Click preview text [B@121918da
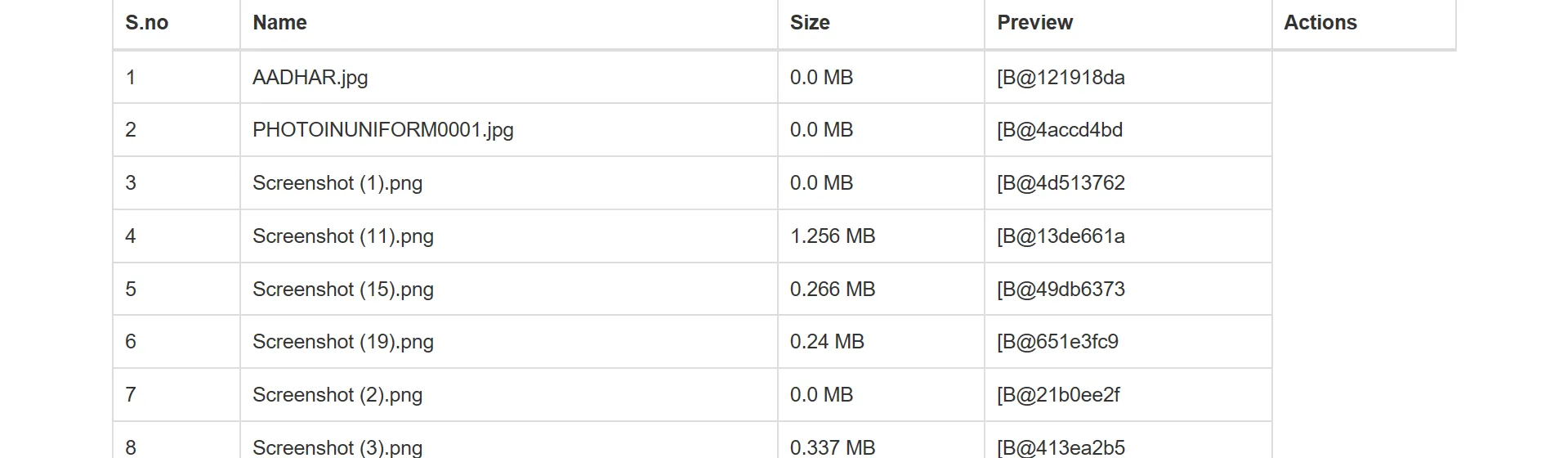This screenshot has width=1568, height=458. click(x=1061, y=78)
